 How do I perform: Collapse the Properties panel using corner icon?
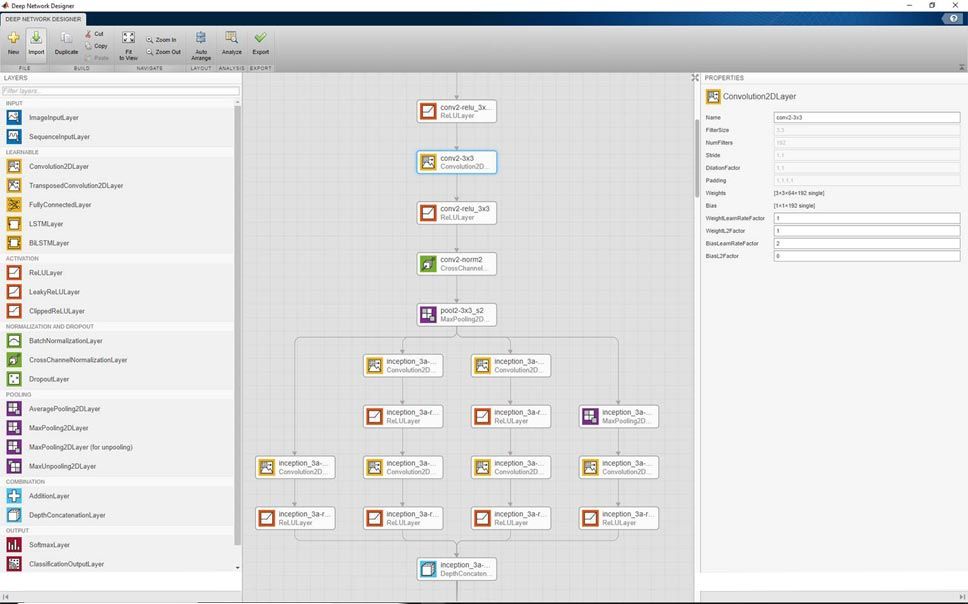coord(695,78)
